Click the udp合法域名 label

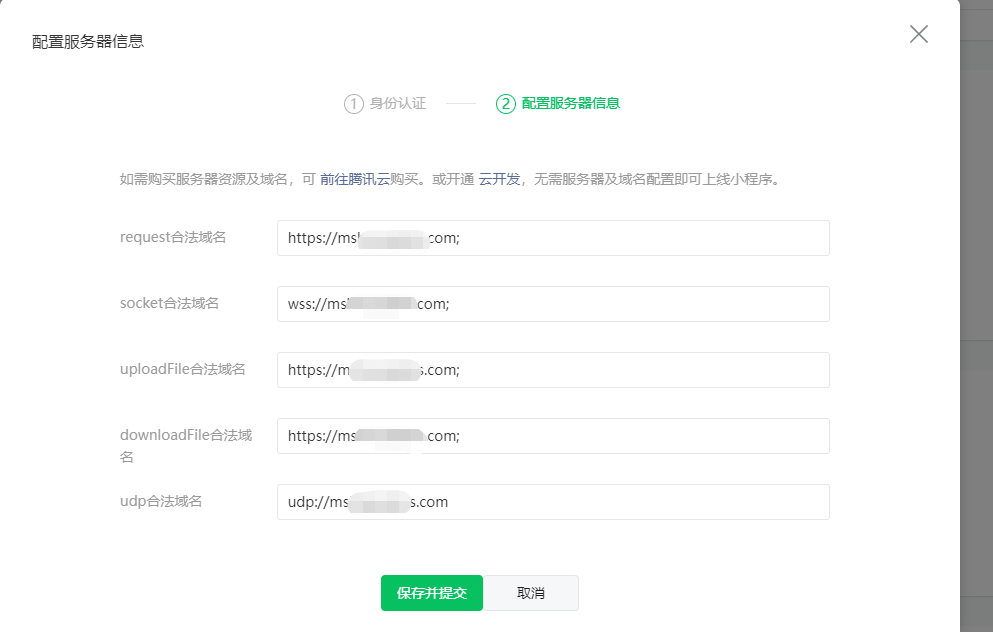(161, 501)
